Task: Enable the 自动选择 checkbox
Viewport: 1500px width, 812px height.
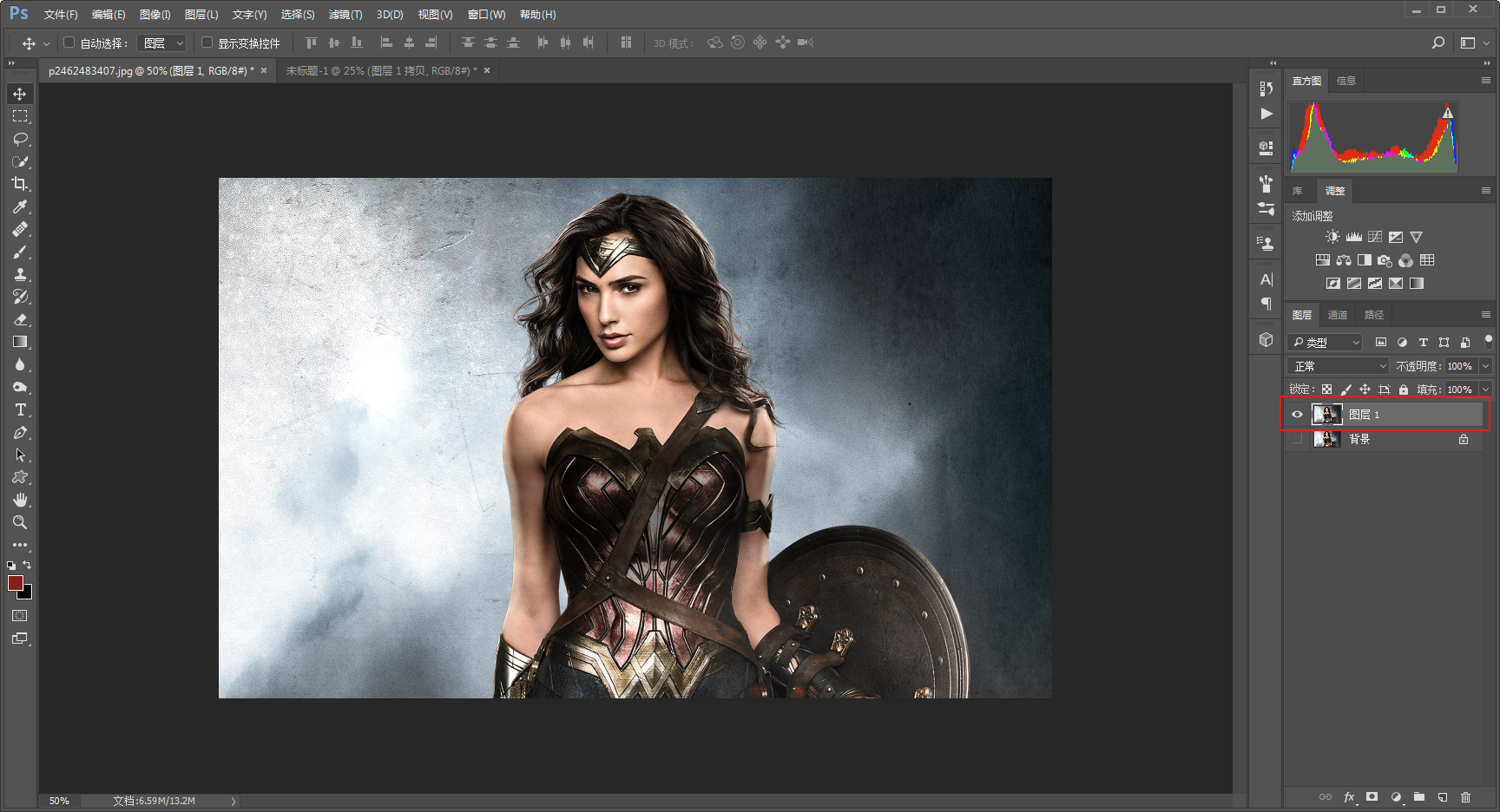Action: [69, 43]
